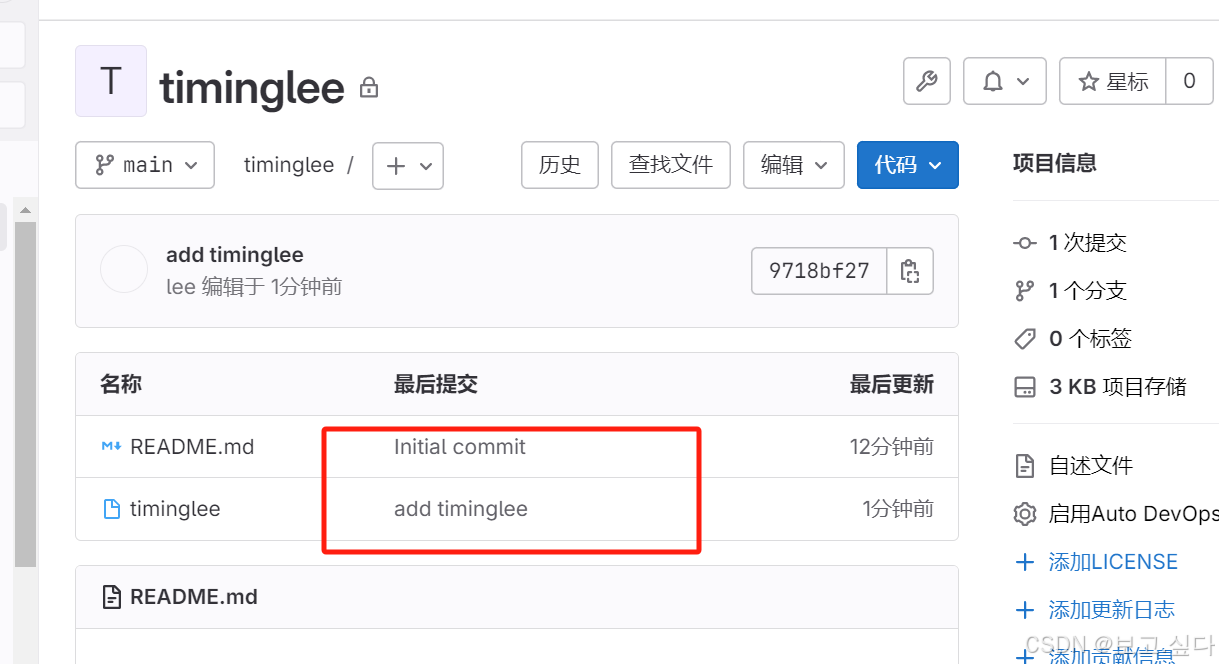Click the 自述文件 link in project info
Screen dimensions: 1219x664
[x=1082, y=465]
